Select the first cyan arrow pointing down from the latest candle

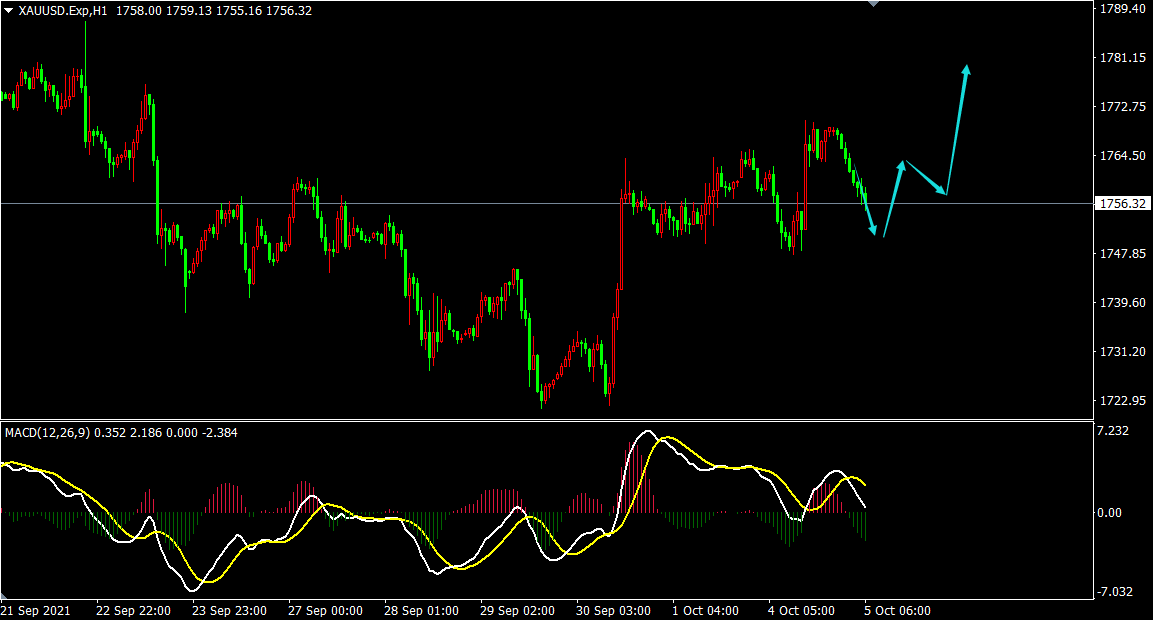869,214
